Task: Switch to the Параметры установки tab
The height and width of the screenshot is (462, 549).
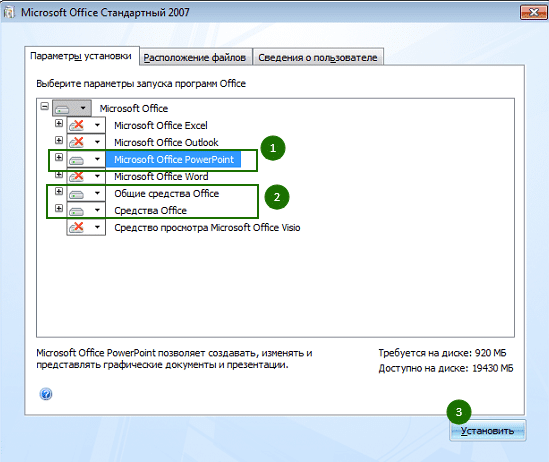Action: click(81, 56)
